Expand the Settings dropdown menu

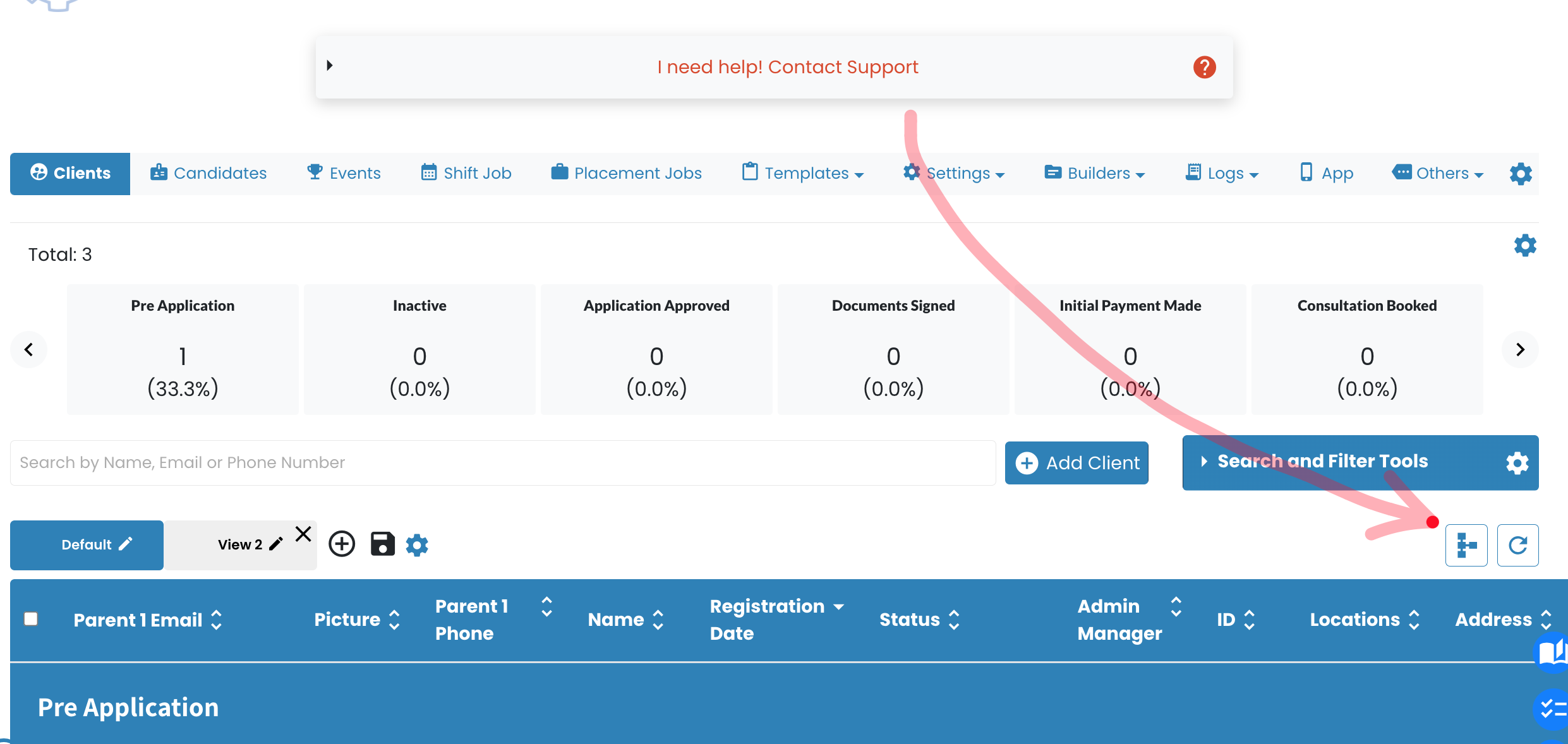(954, 173)
